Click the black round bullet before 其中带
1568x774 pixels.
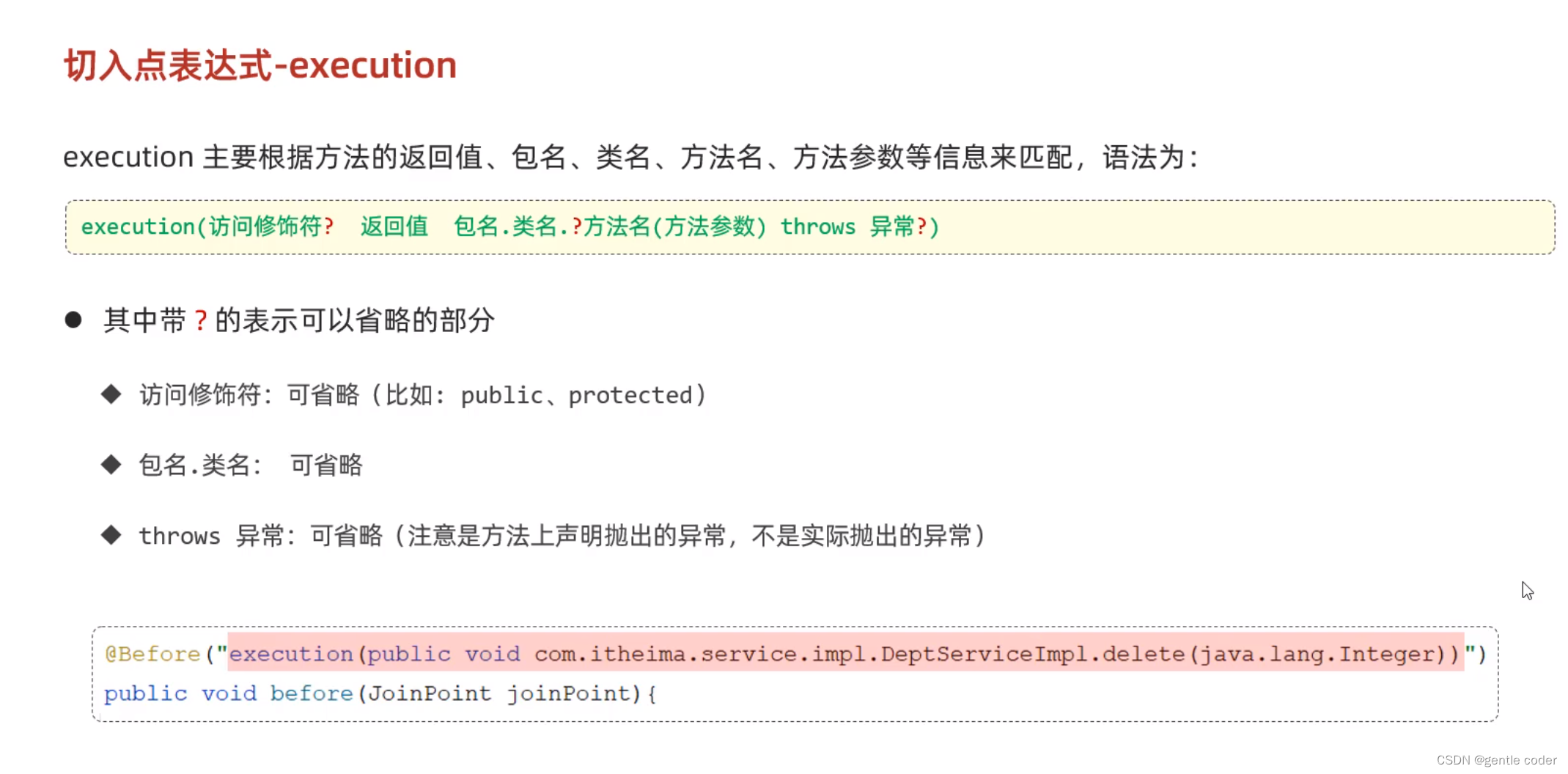click(x=73, y=320)
